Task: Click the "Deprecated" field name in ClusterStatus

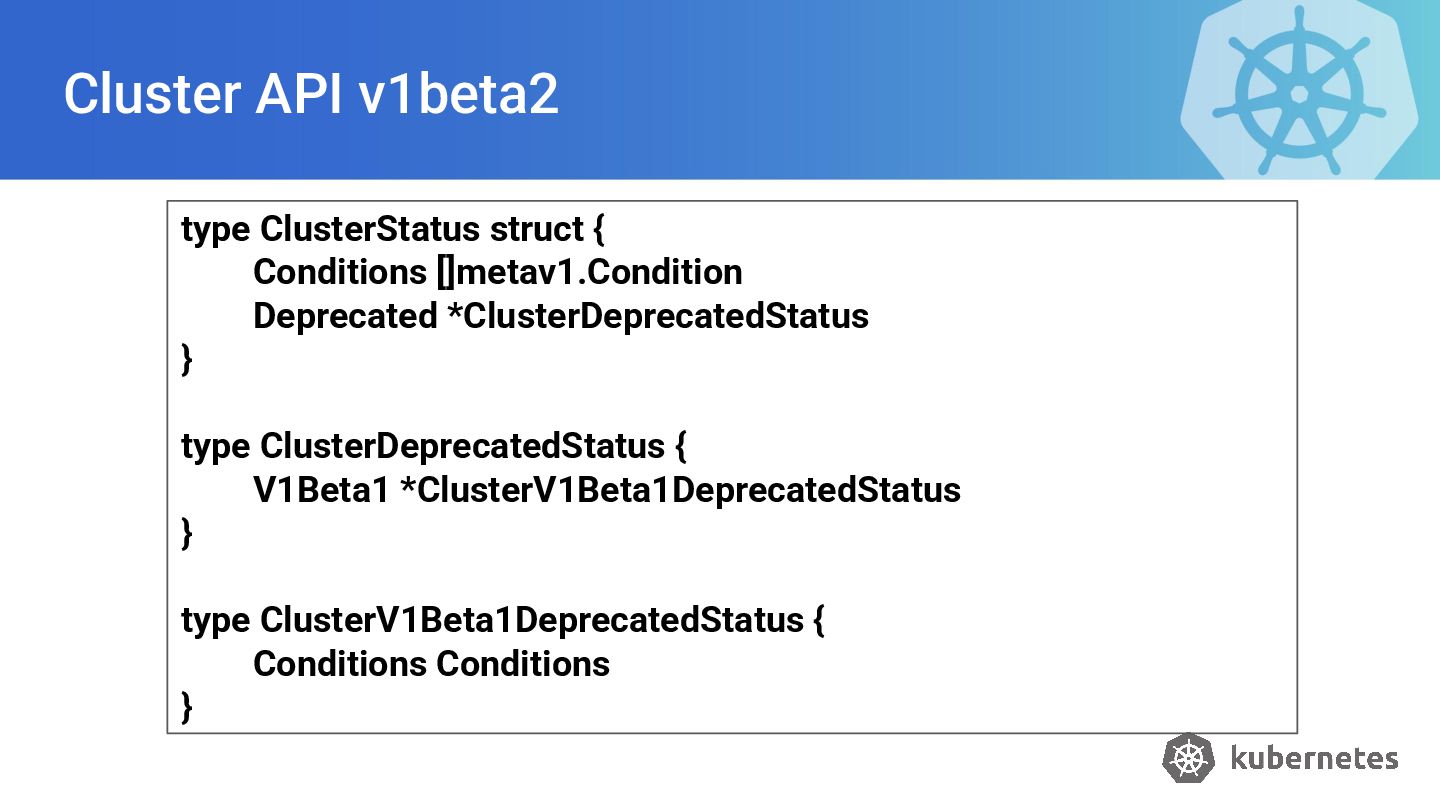Action: click(345, 316)
